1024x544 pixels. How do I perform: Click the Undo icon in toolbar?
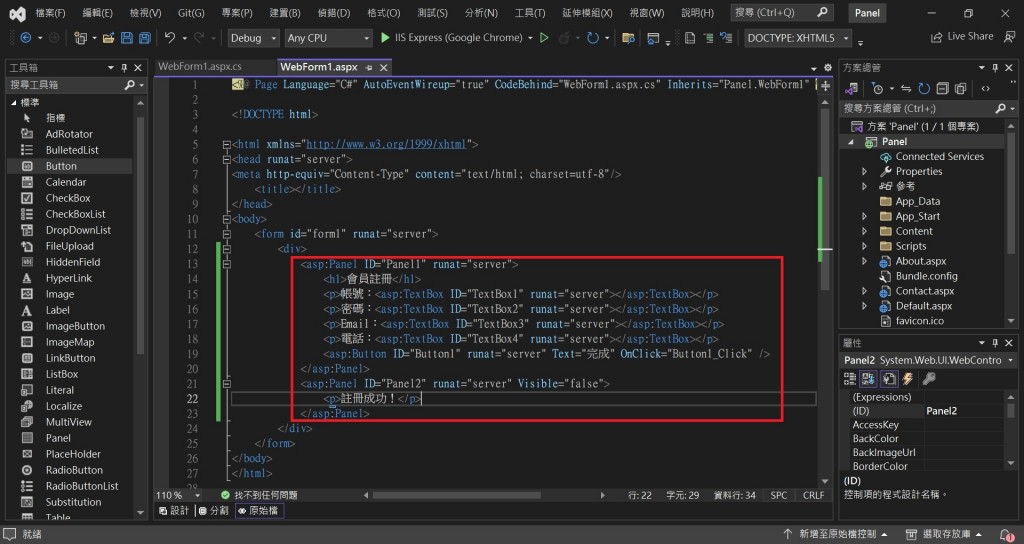coord(170,38)
